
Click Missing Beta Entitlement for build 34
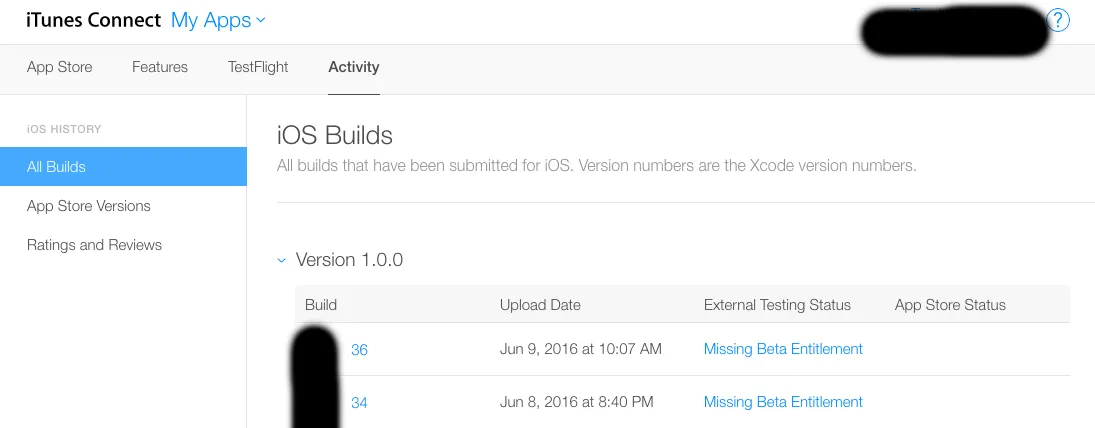[783, 402]
